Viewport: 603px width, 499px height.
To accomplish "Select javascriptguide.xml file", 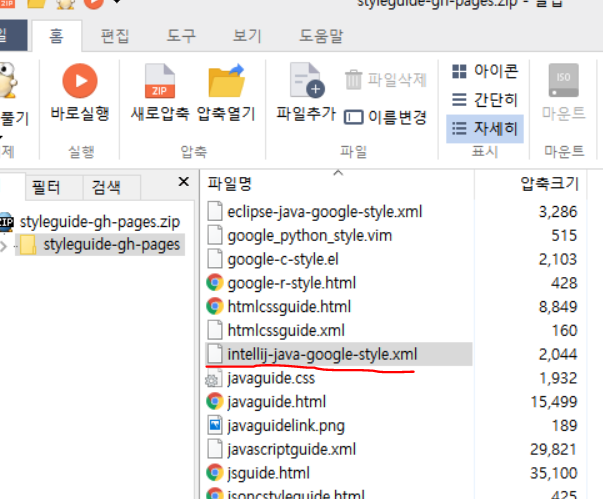I will [292, 449].
